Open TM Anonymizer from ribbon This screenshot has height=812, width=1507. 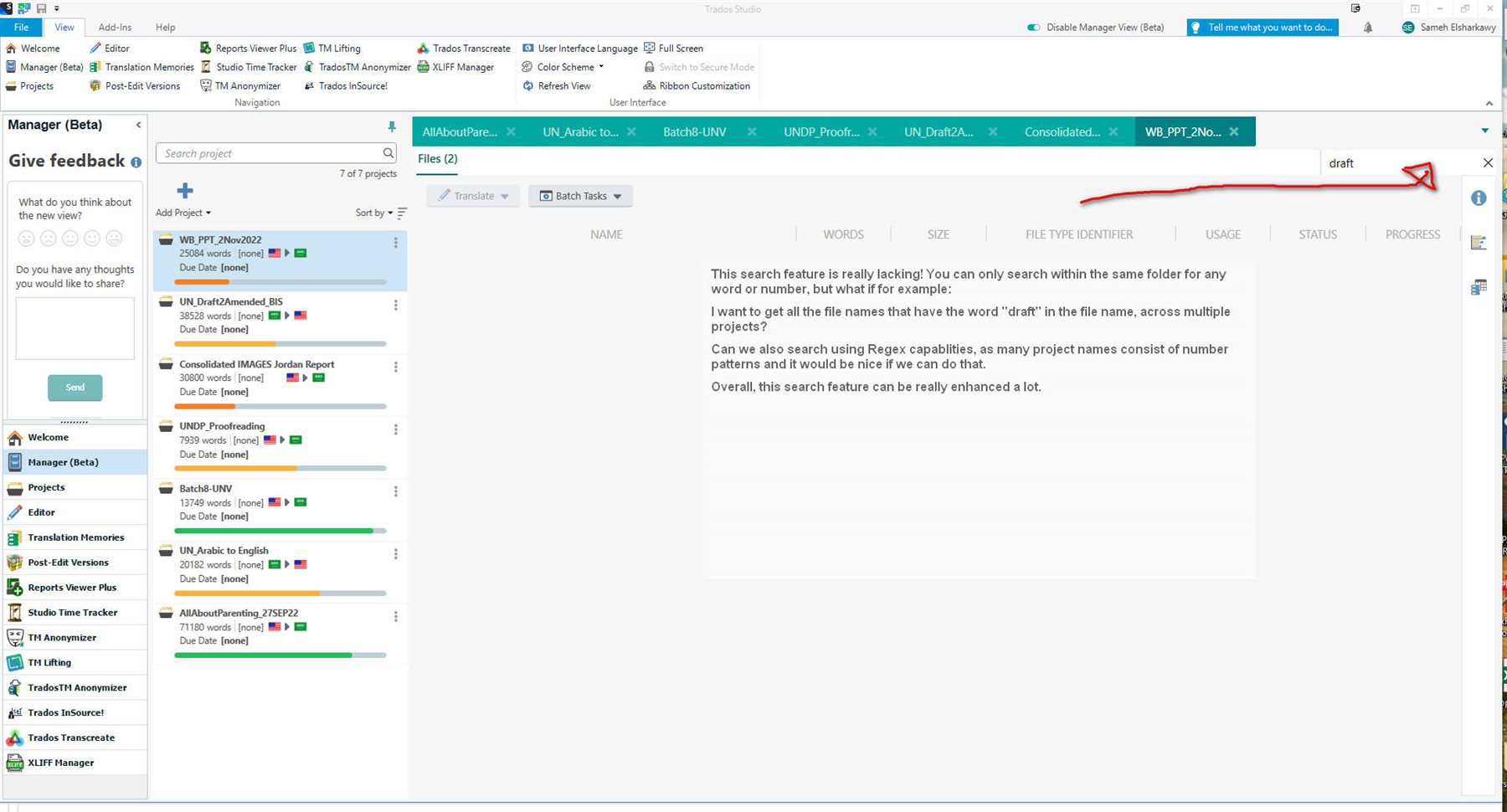click(x=240, y=85)
